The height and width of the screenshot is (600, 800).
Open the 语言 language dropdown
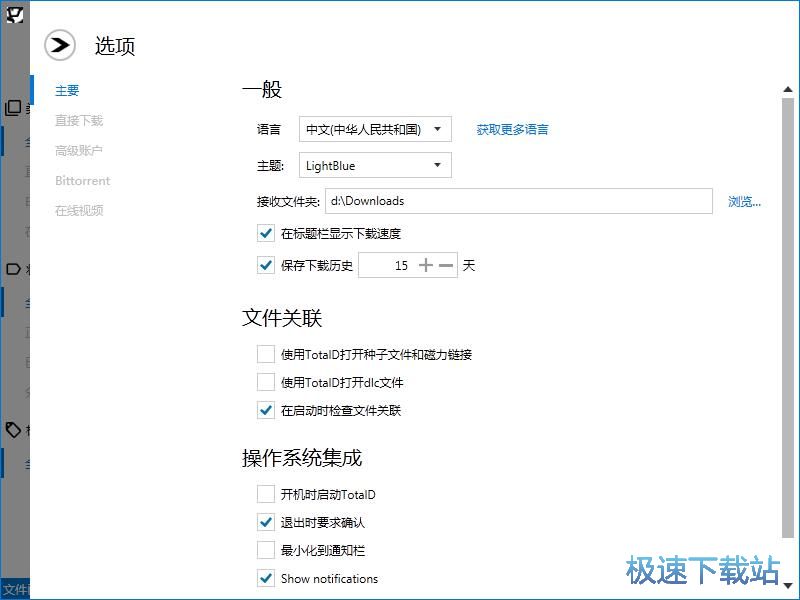[375, 129]
